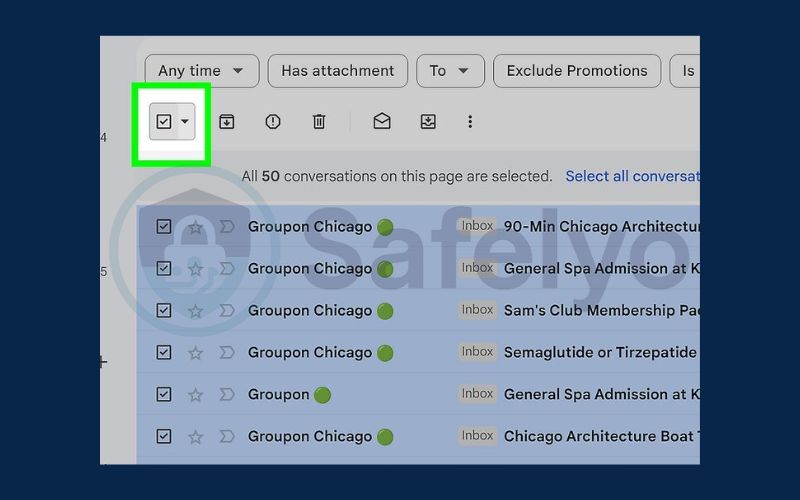800x500 pixels.
Task: Click the sender name Groupon
Action: click(x=279, y=394)
